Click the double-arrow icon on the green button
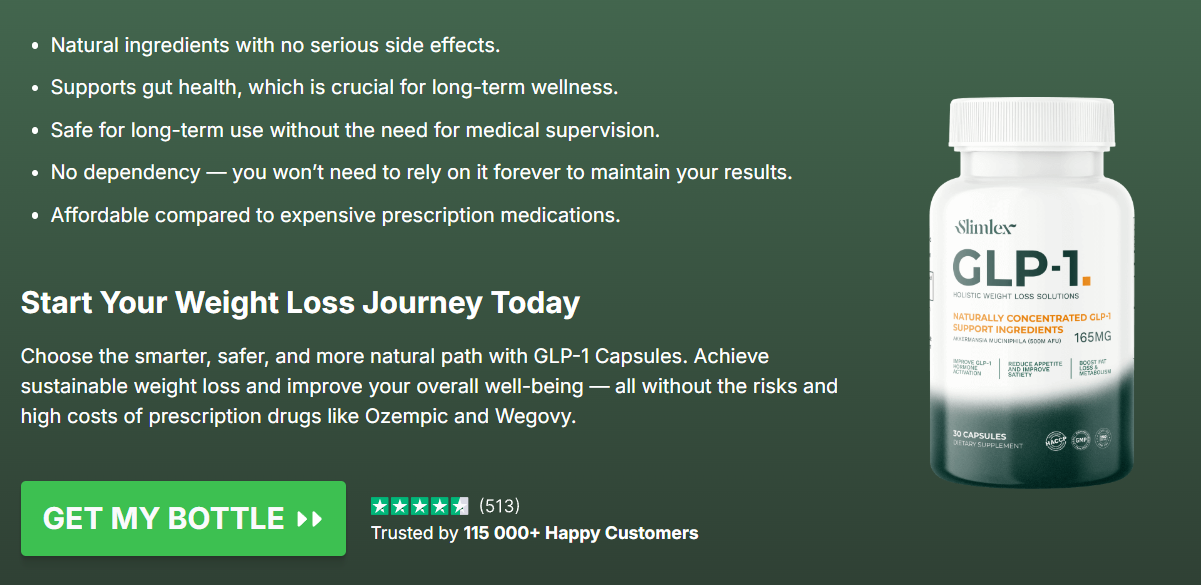The width and height of the screenshot is (1201, 585). tap(310, 519)
